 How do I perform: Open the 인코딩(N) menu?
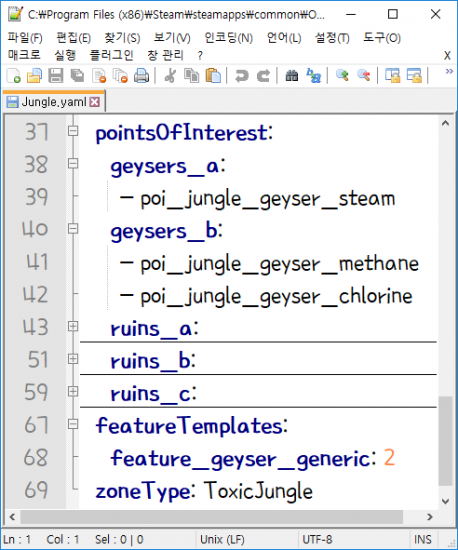click(x=229, y=38)
